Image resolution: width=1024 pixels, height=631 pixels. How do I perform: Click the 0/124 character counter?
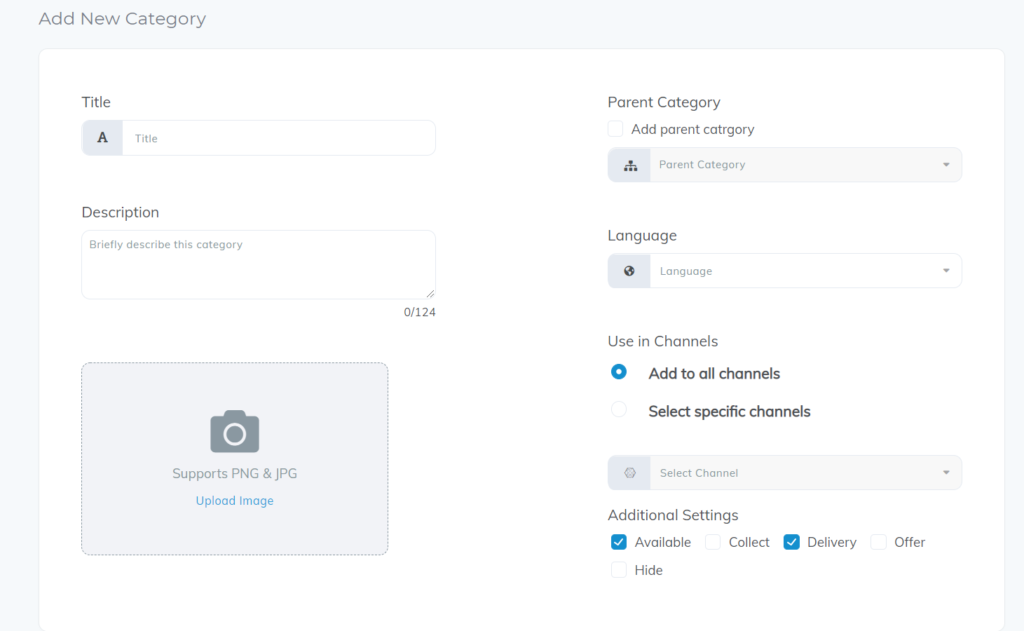(x=419, y=312)
